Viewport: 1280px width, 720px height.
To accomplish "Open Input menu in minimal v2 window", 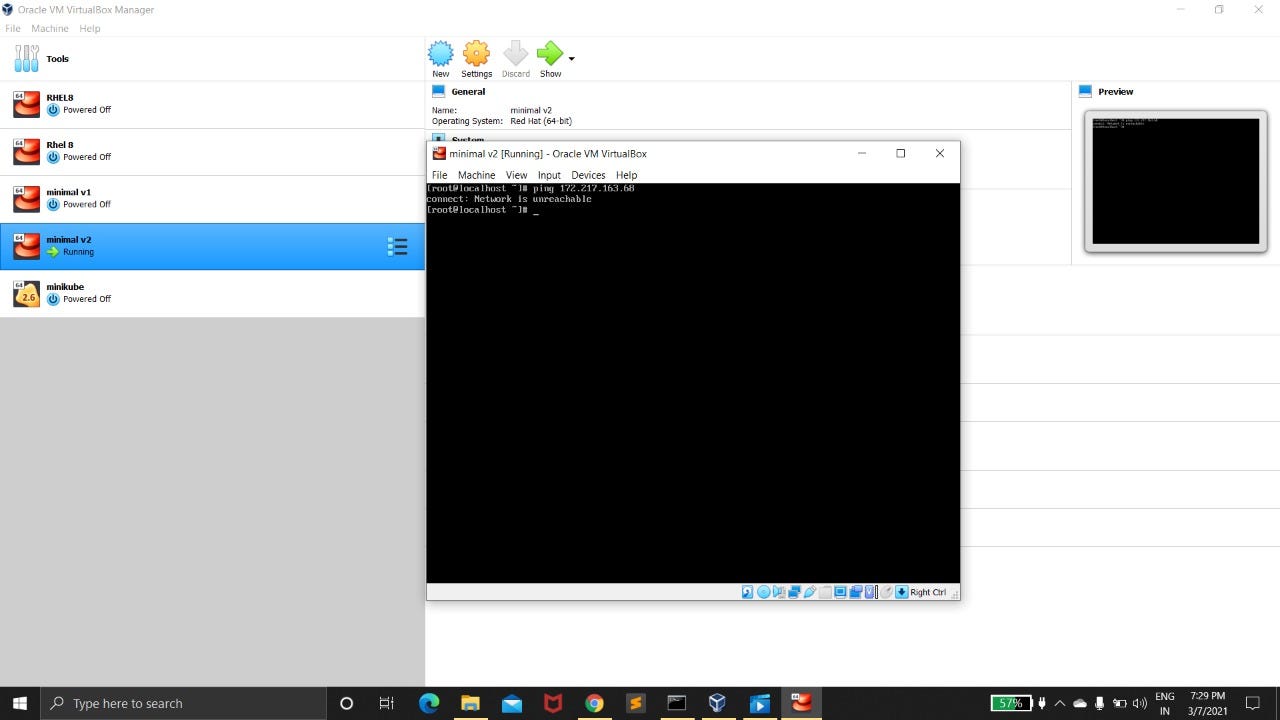I will pos(549,175).
